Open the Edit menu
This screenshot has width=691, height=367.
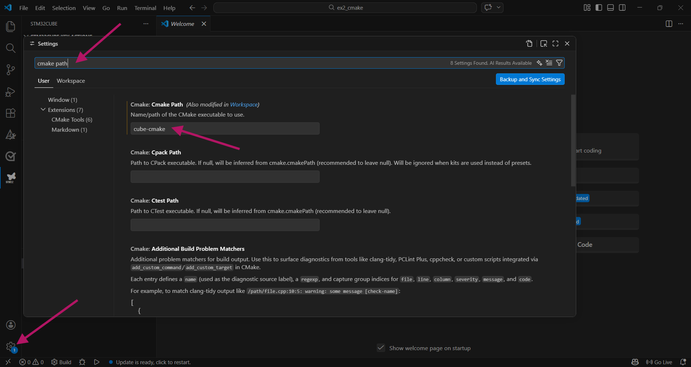(40, 8)
